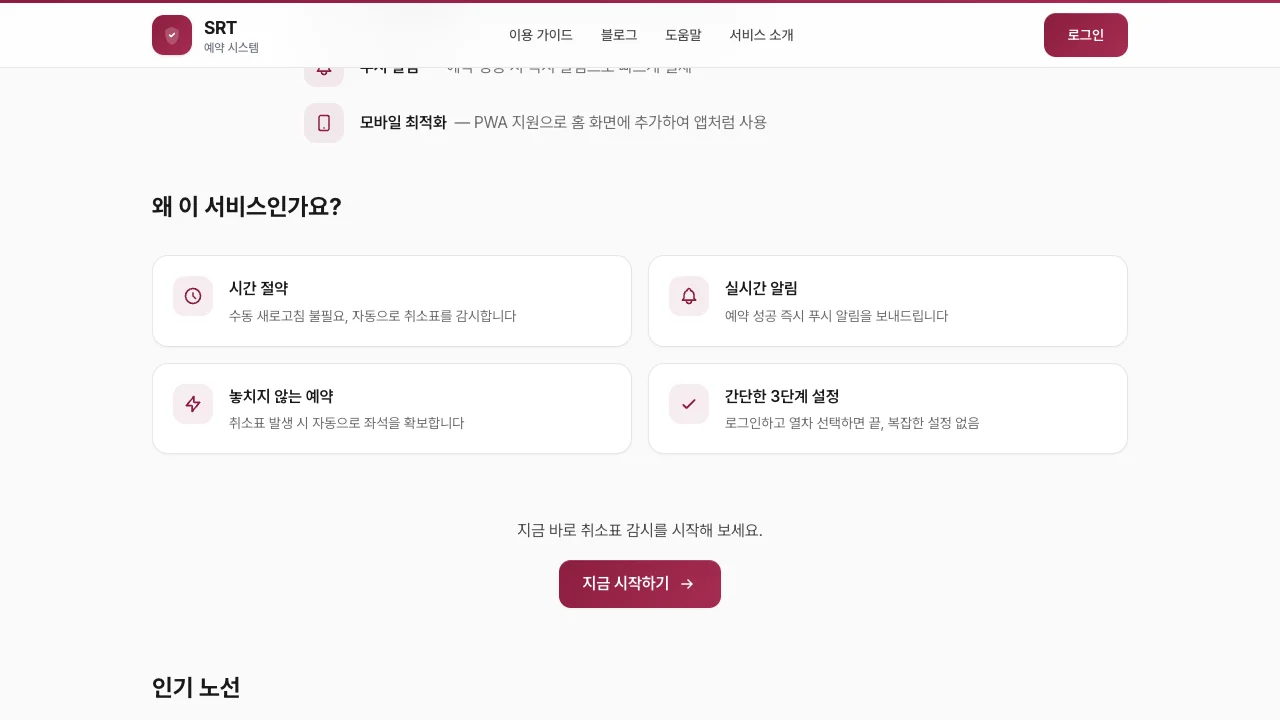
Task: Click the 실시간 알림 feature card
Action: [888, 301]
